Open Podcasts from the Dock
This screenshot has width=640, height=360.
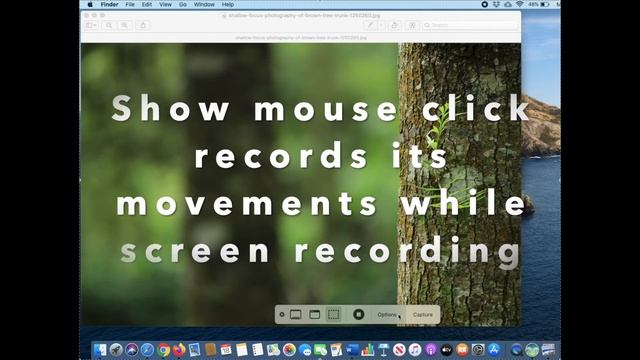click(431, 350)
